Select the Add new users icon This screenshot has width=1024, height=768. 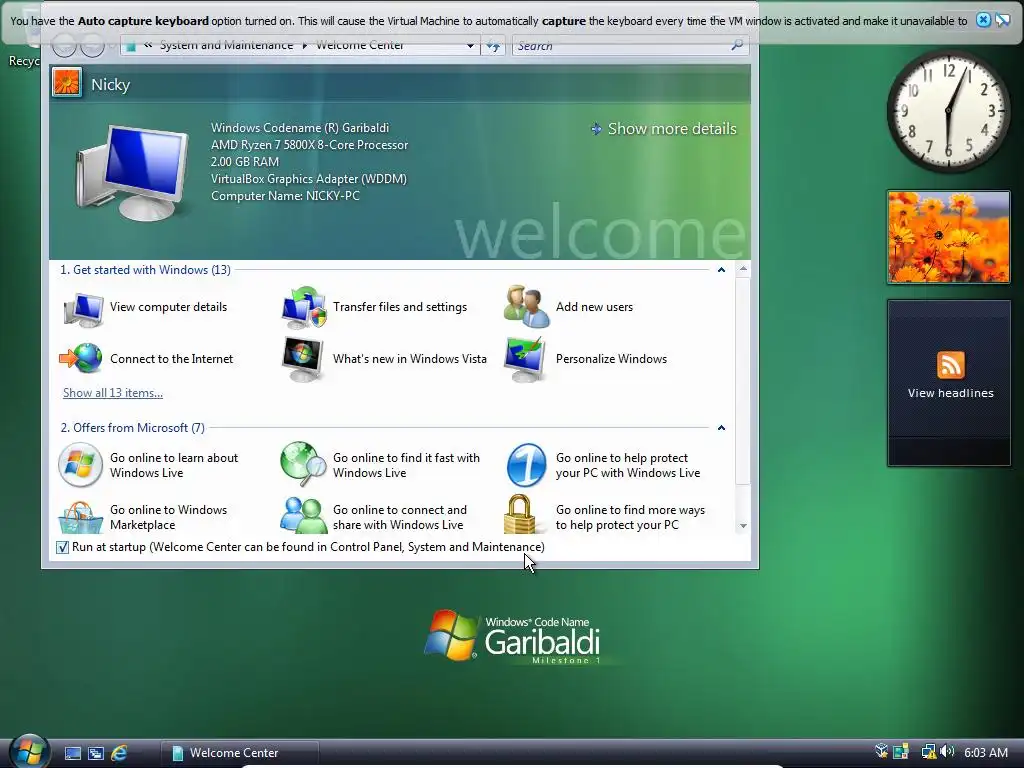pyautogui.click(x=526, y=306)
